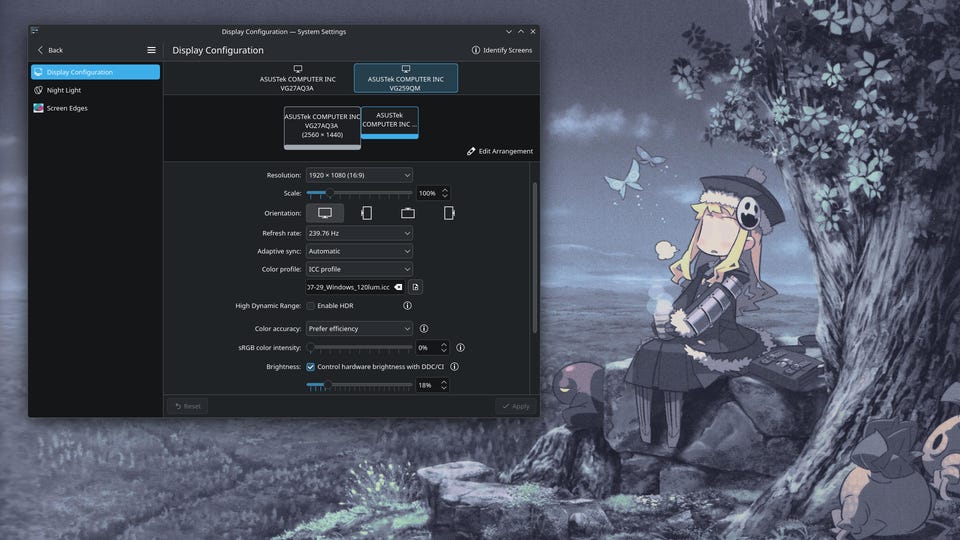
Task: Select portrait rotated left orientation icon
Action: (x=366, y=213)
